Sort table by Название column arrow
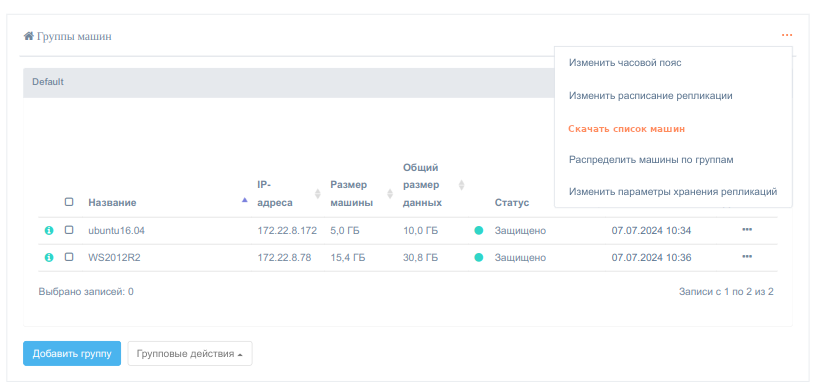The height and width of the screenshot is (391, 818). point(245,199)
